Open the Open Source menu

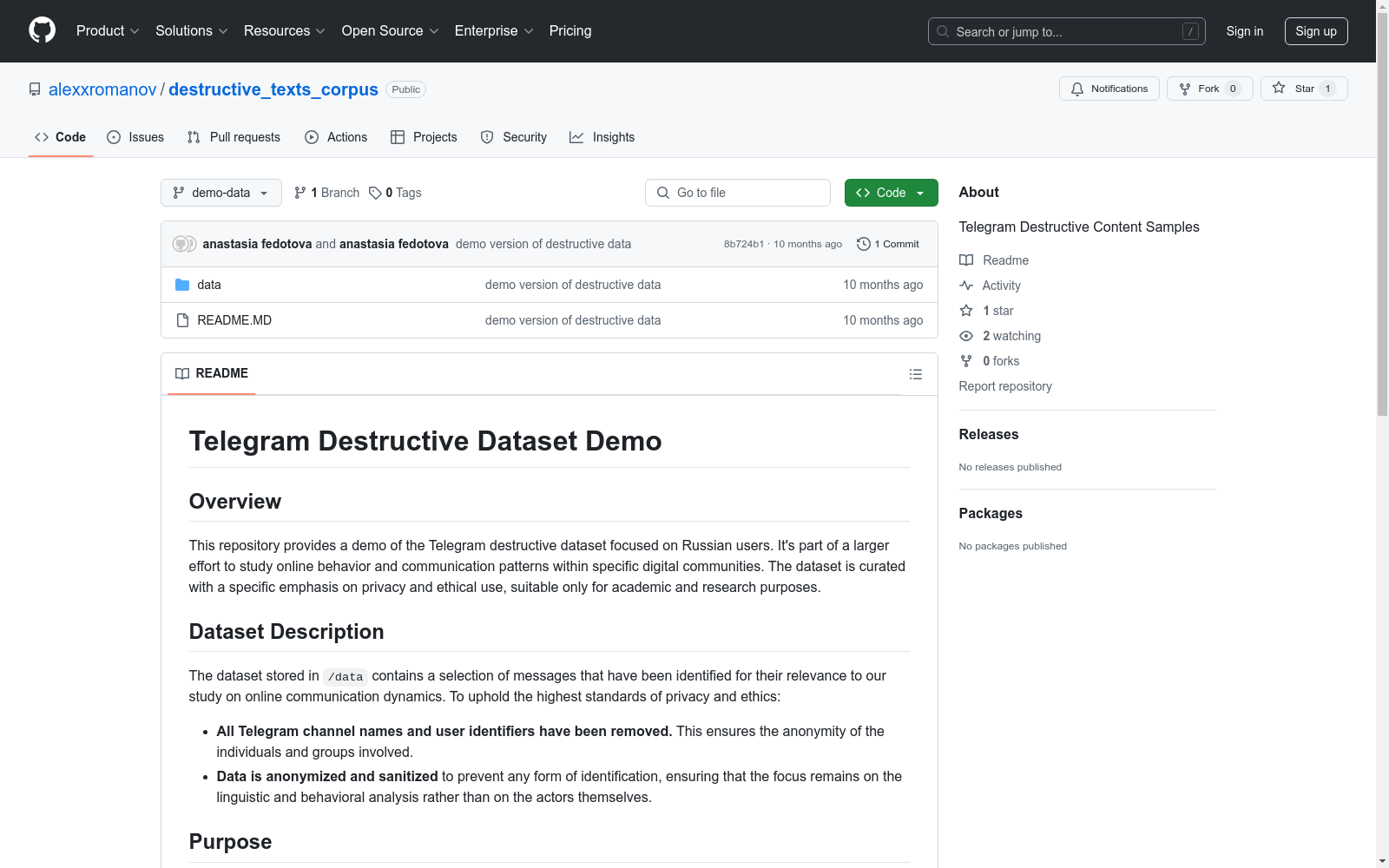pyautogui.click(x=391, y=31)
